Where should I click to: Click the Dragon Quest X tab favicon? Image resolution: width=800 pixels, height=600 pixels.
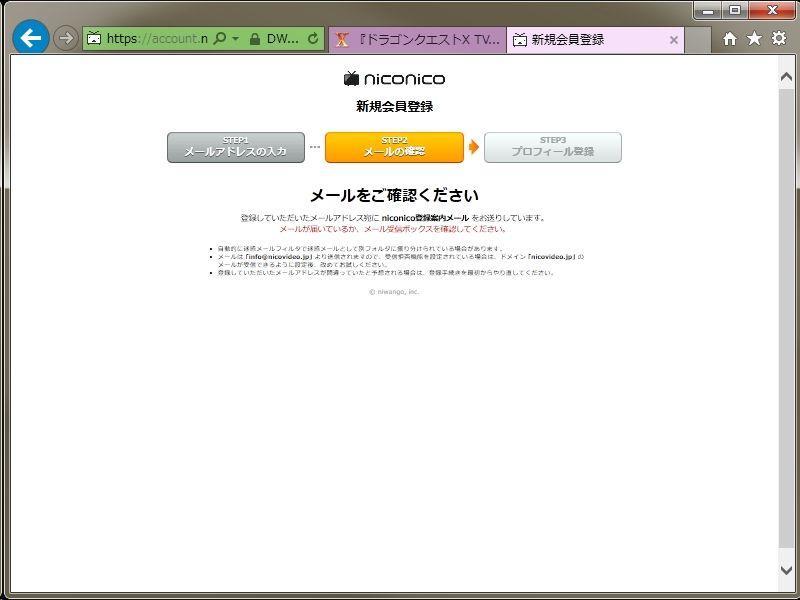click(342, 39)
